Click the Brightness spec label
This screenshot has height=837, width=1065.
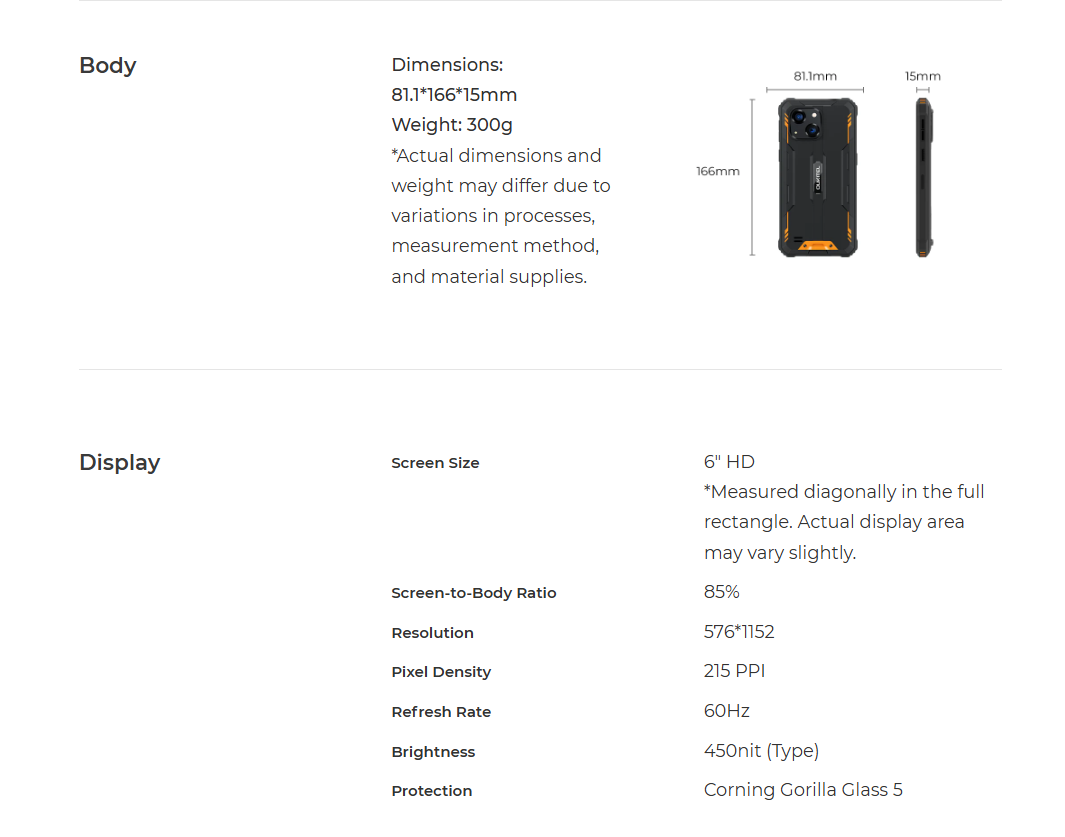pos(433,752)
